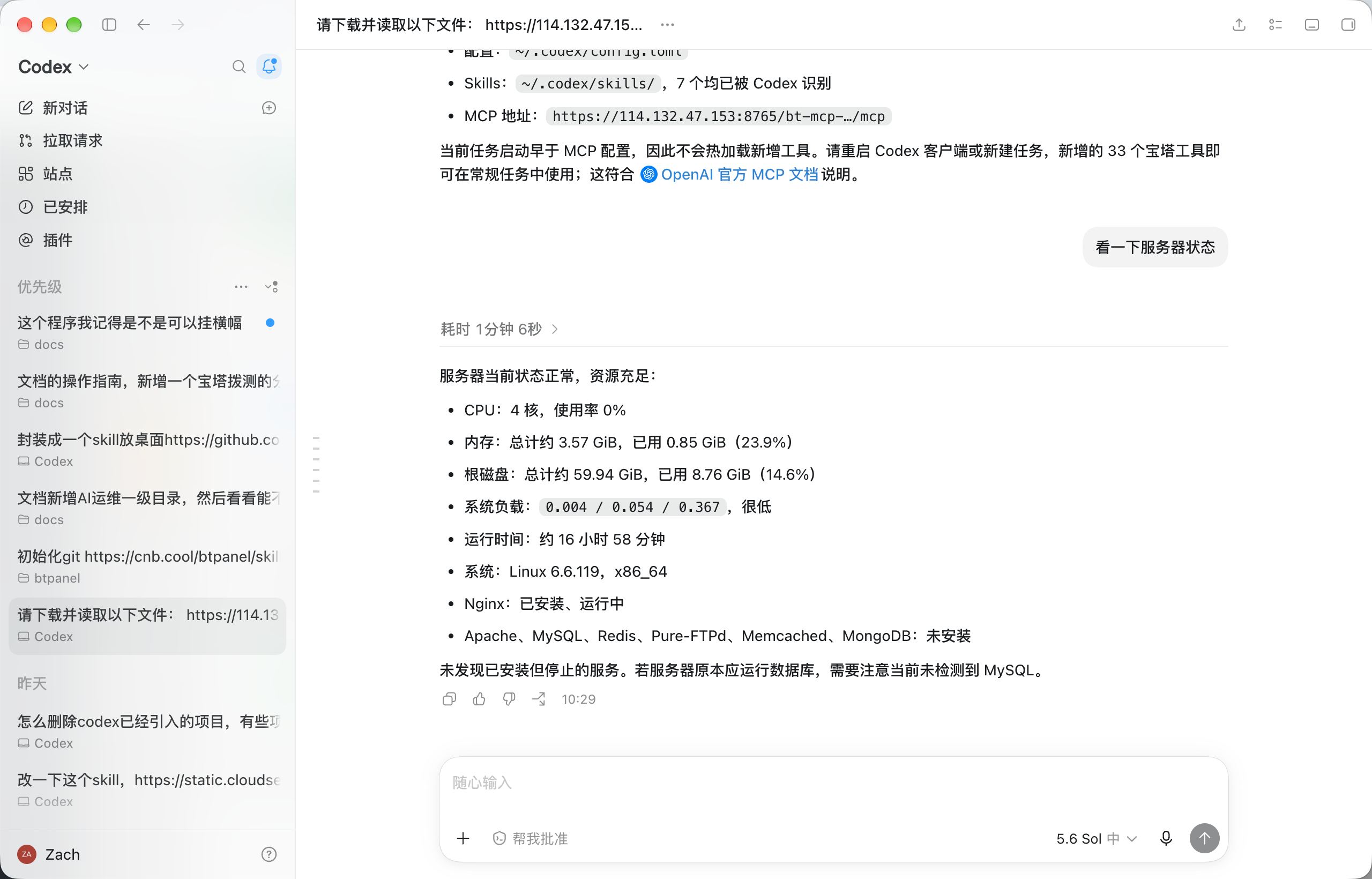Click the share upload icon
Screen dimensions: 1372x879
pos(1239,25)
